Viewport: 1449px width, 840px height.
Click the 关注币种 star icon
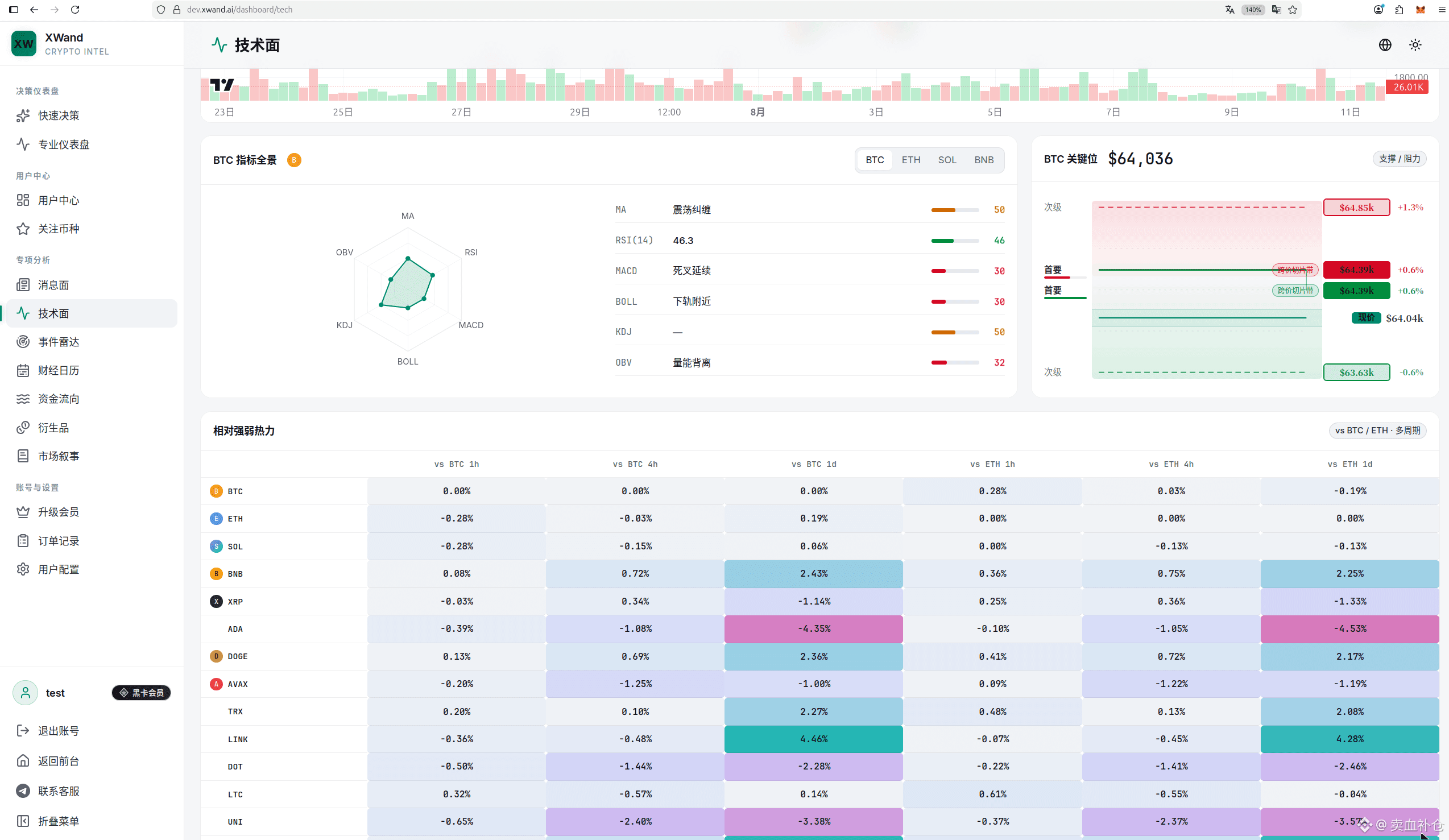(x=23, y=229)
